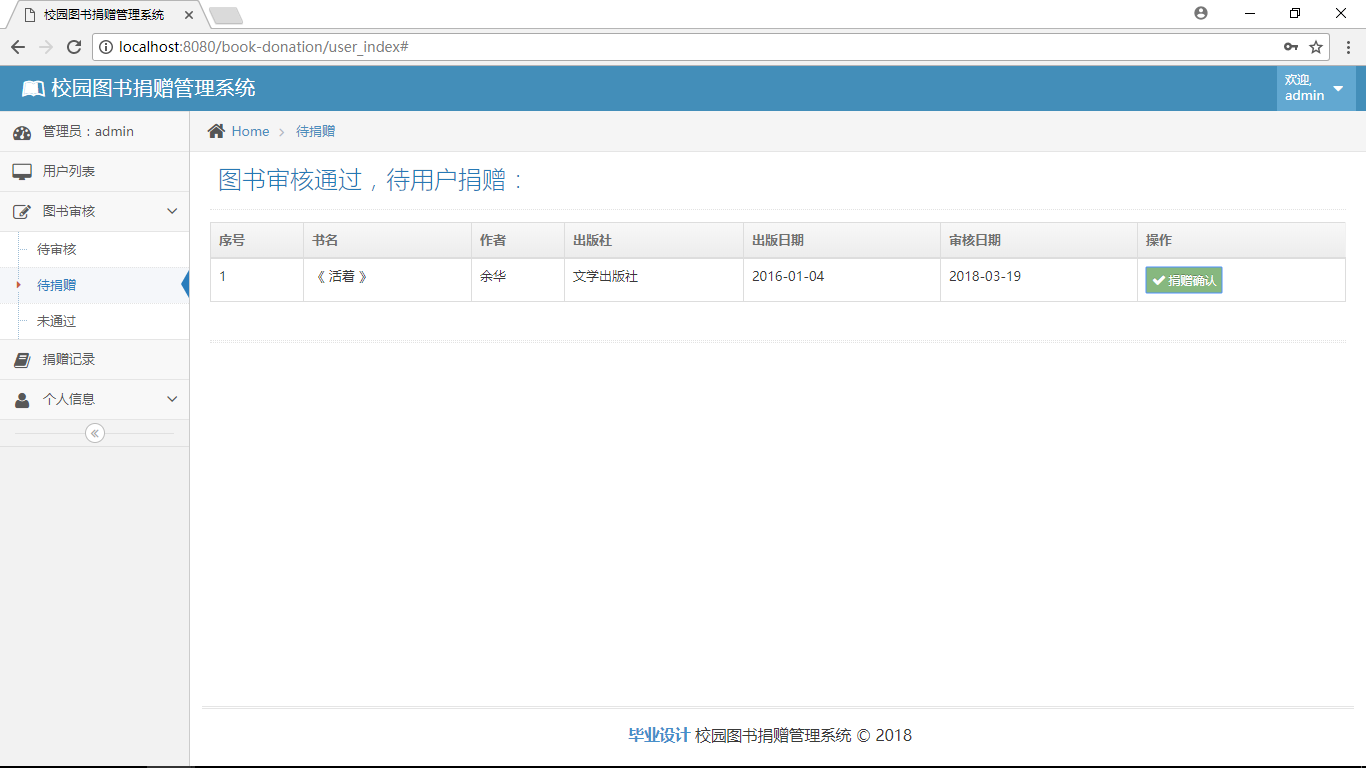Click the 图书审核通过，待用户捐赠 heading
The width and height of the screenshot is (1366, 768).
point(371,180)
